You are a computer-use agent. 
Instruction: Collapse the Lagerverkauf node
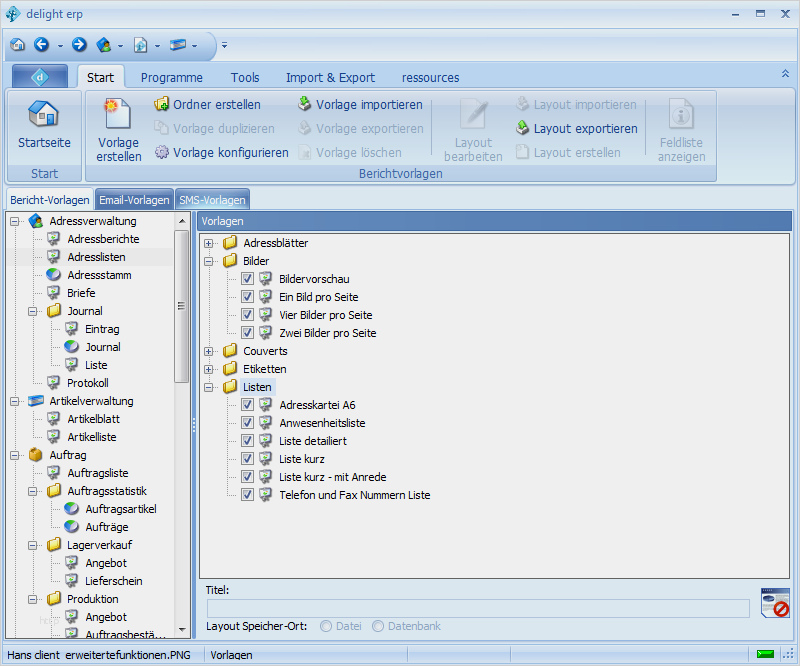(x=33, y=545)
